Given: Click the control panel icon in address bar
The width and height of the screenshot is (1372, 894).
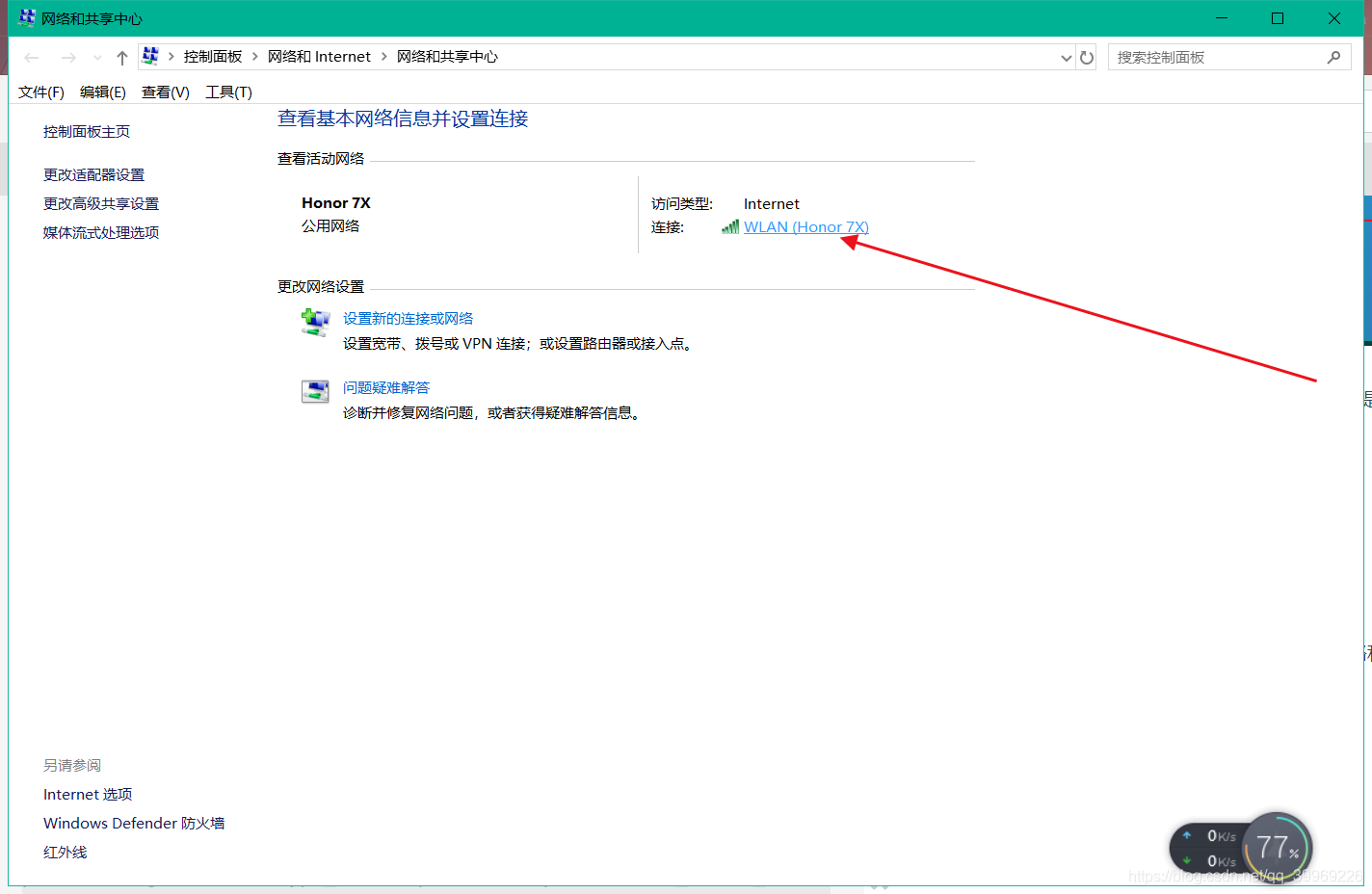Looking at the screenshot, I should click(x=150, y=57).
